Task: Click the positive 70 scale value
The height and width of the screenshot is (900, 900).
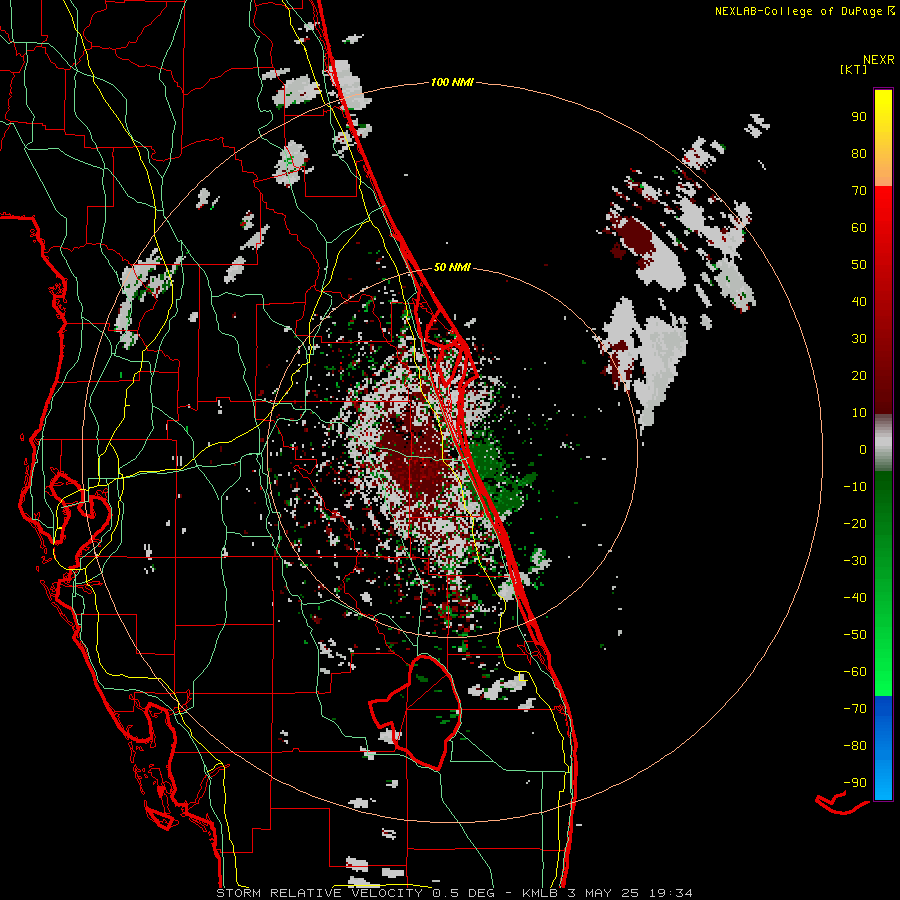Action: 859,191
